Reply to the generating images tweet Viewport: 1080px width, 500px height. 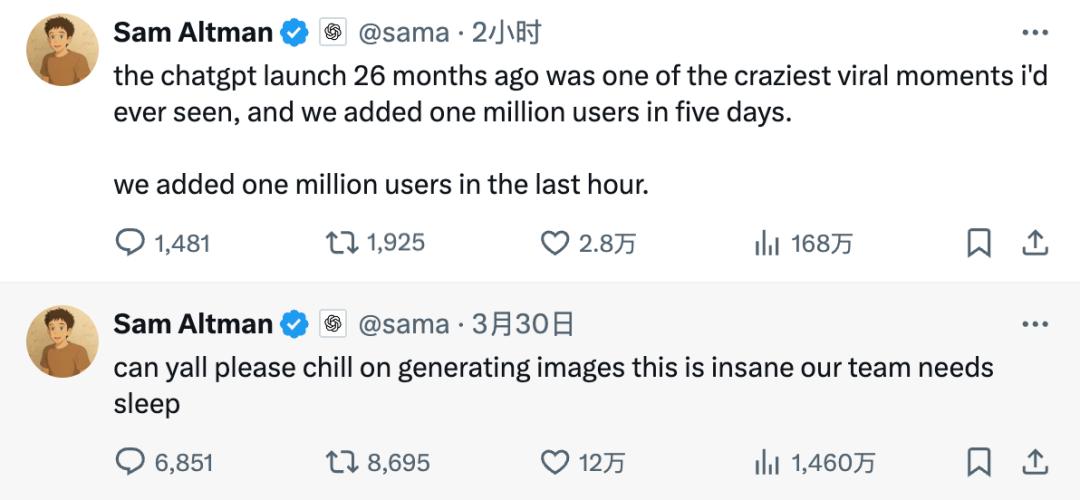[131, 462]
